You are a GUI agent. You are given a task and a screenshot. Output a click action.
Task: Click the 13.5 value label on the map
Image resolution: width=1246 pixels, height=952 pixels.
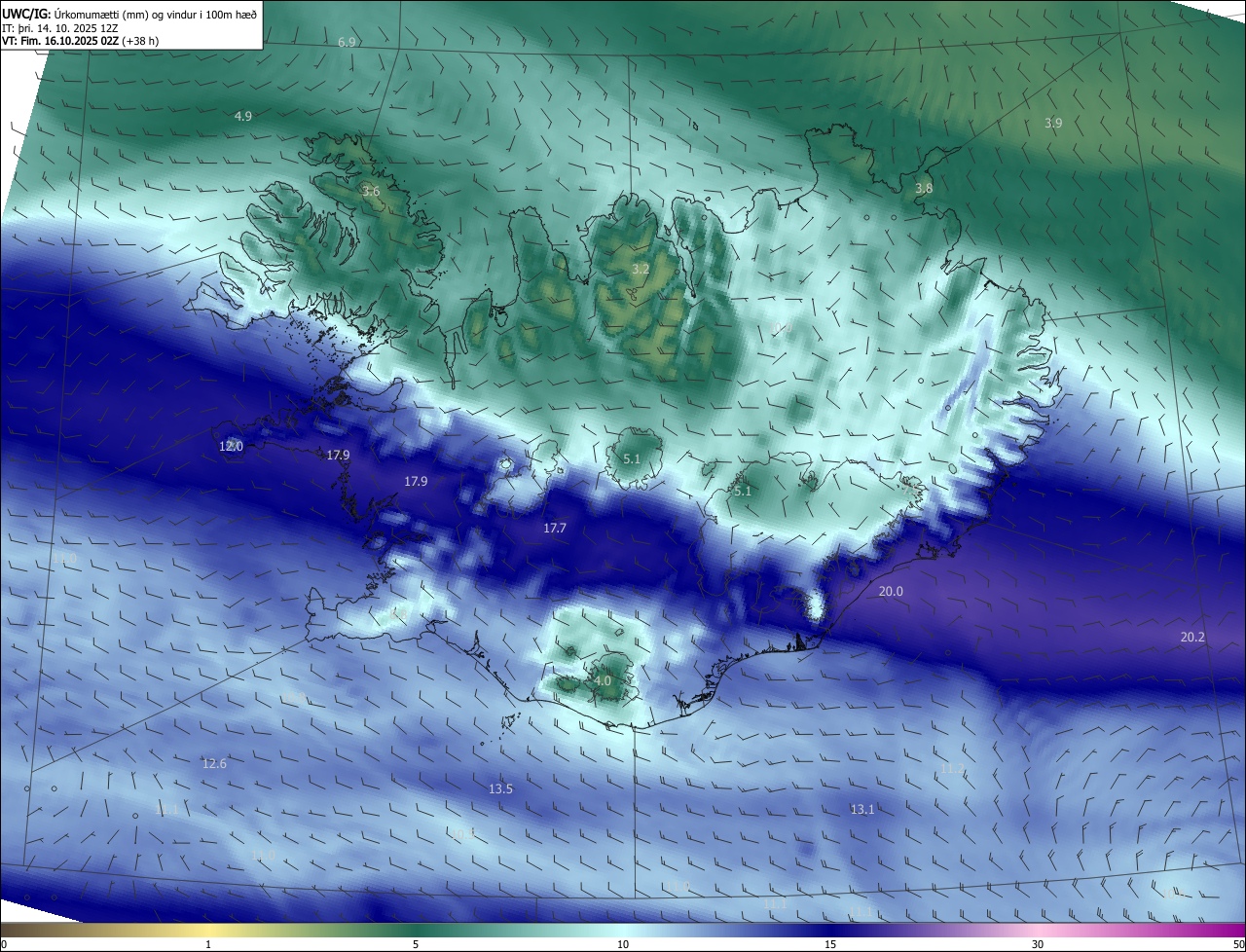coord(500,788)
